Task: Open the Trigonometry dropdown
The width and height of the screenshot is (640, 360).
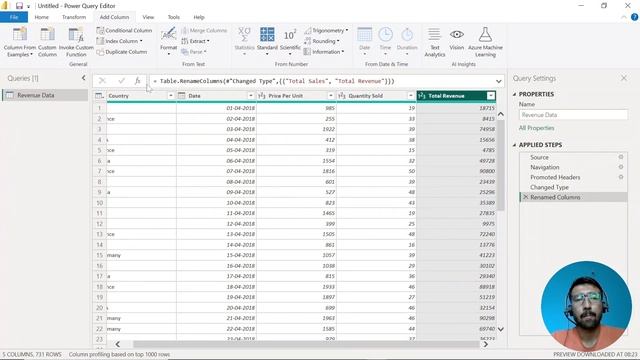Action: point(326,31)
